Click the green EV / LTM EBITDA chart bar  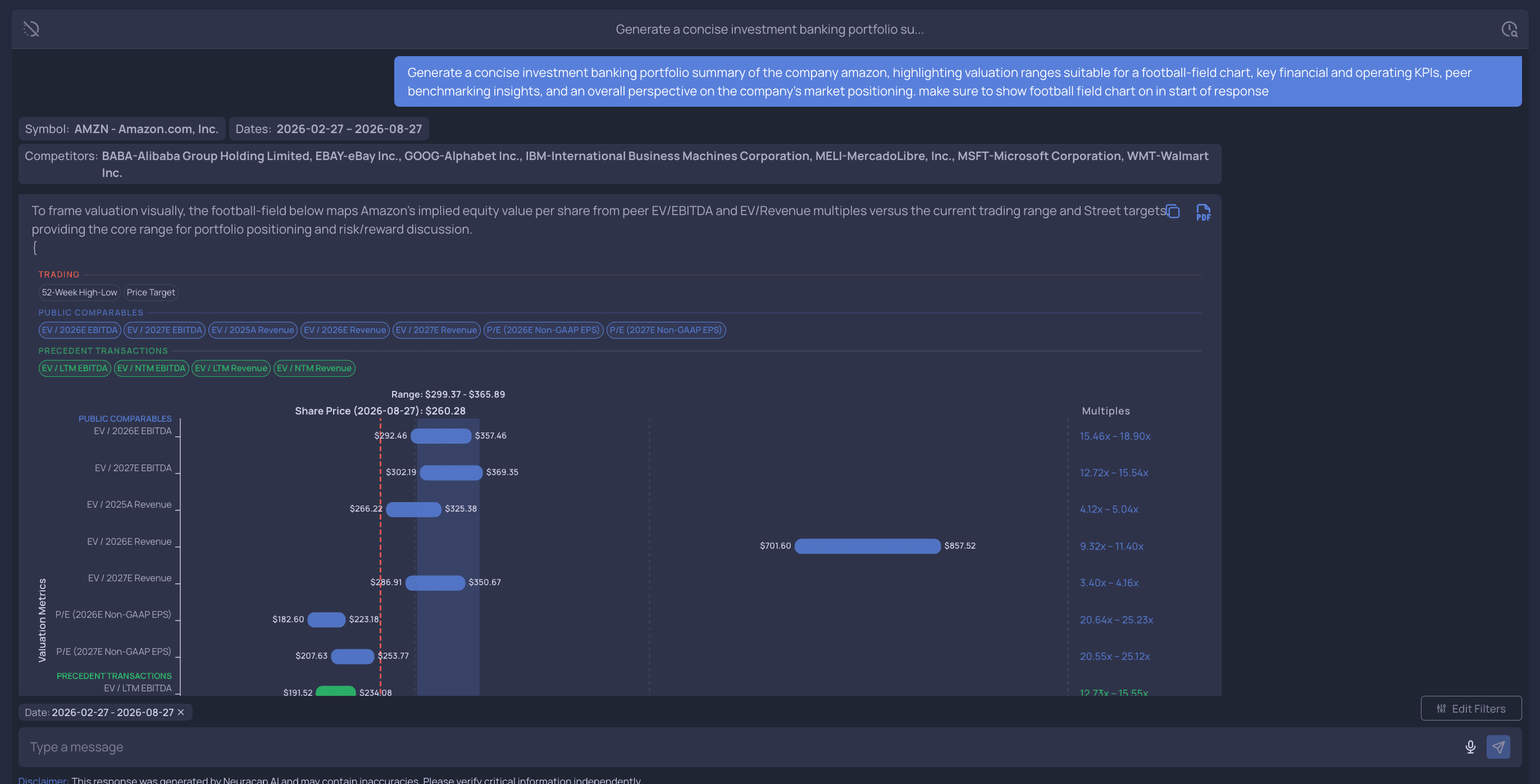click(x=336, y=691)
